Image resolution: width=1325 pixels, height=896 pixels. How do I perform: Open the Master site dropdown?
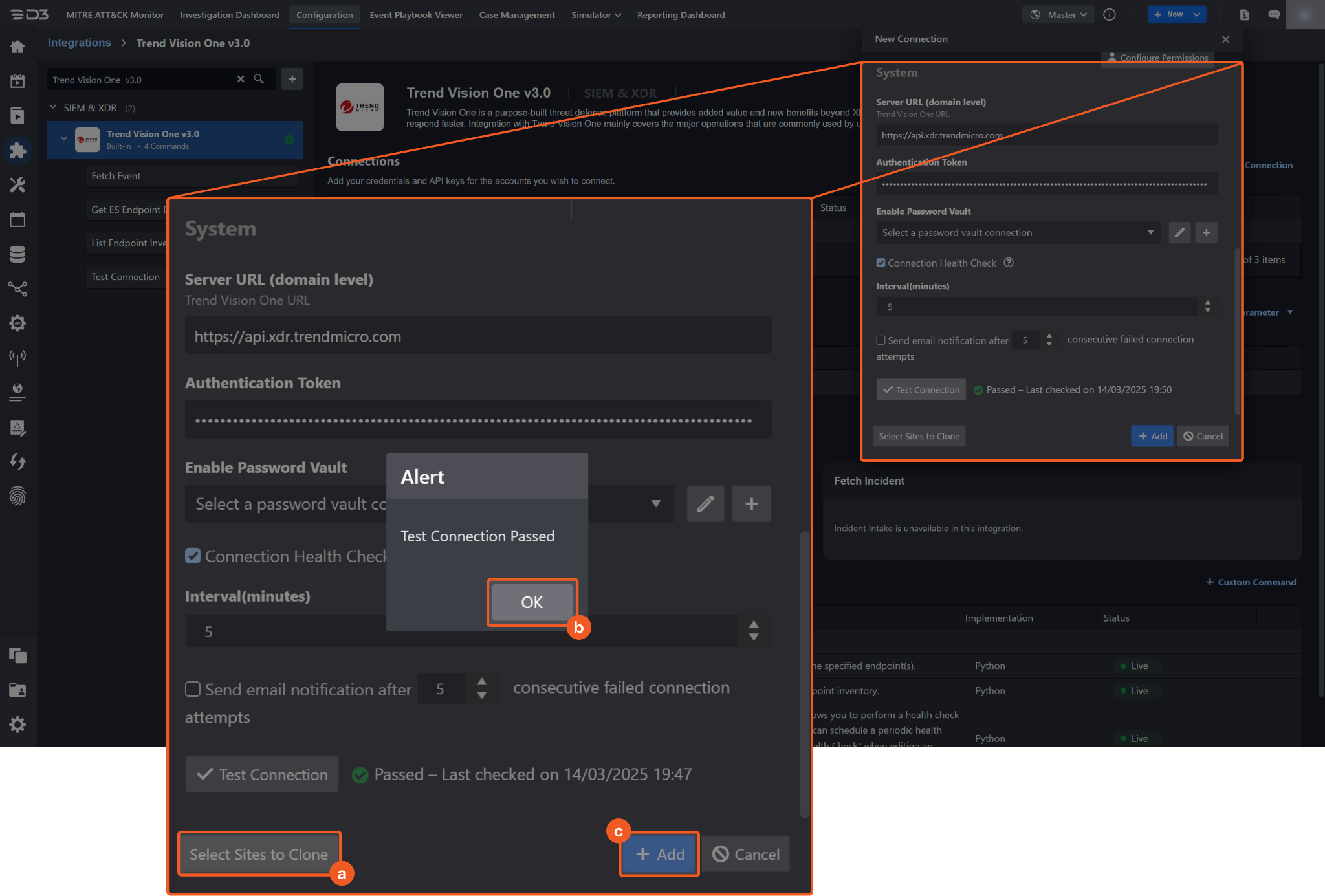coord(1058,14)
